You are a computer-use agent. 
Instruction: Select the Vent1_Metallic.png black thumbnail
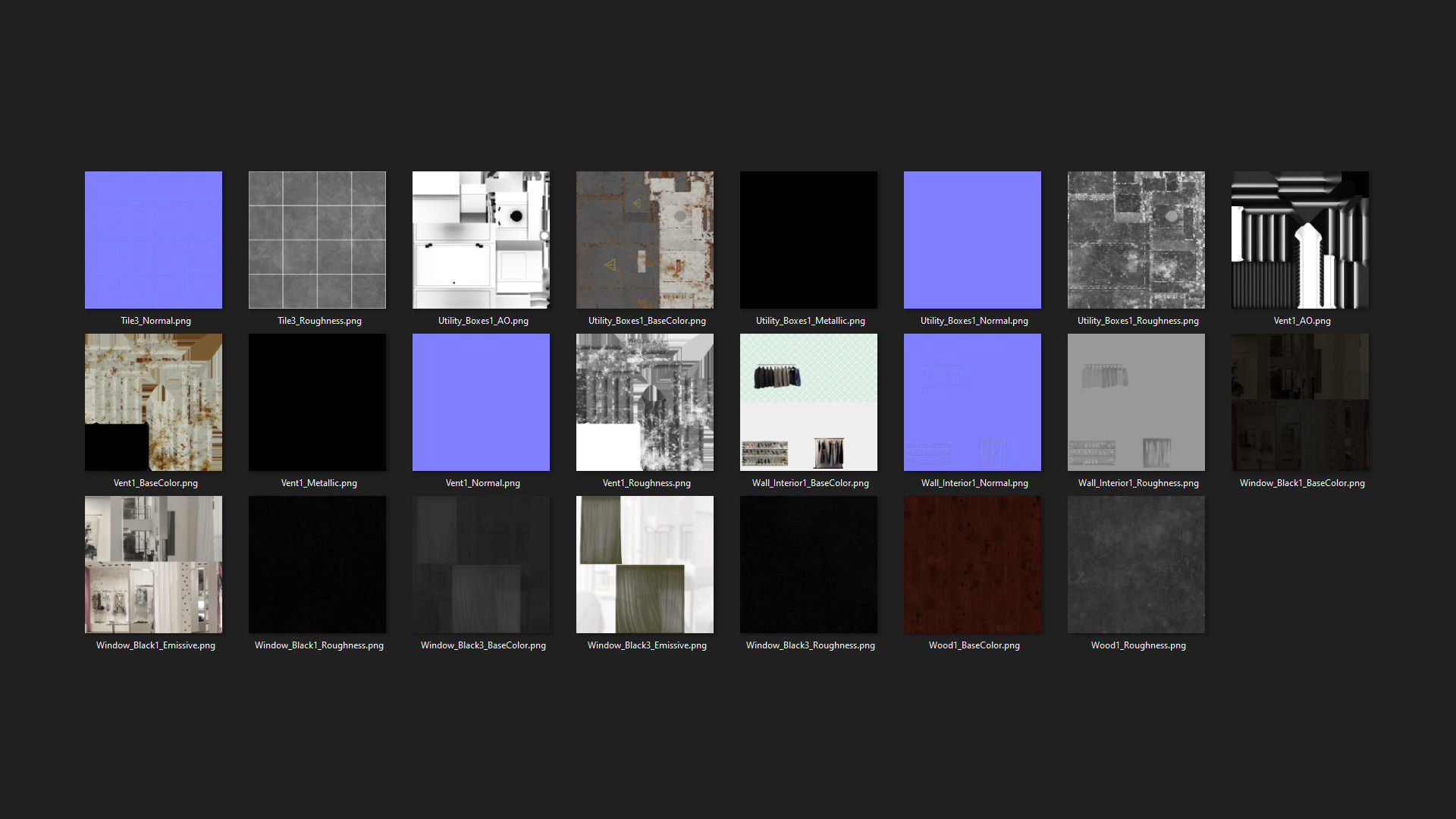pyautogui.click(x=317, y=402)
